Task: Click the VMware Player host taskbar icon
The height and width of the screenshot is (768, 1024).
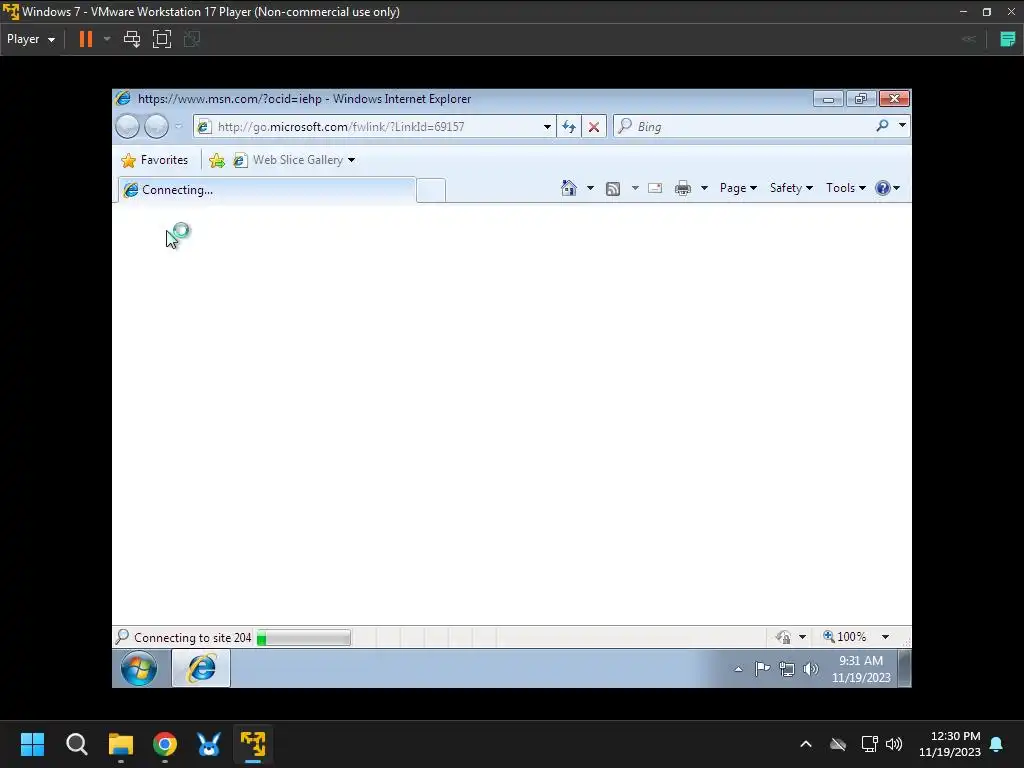Action: 253,744
